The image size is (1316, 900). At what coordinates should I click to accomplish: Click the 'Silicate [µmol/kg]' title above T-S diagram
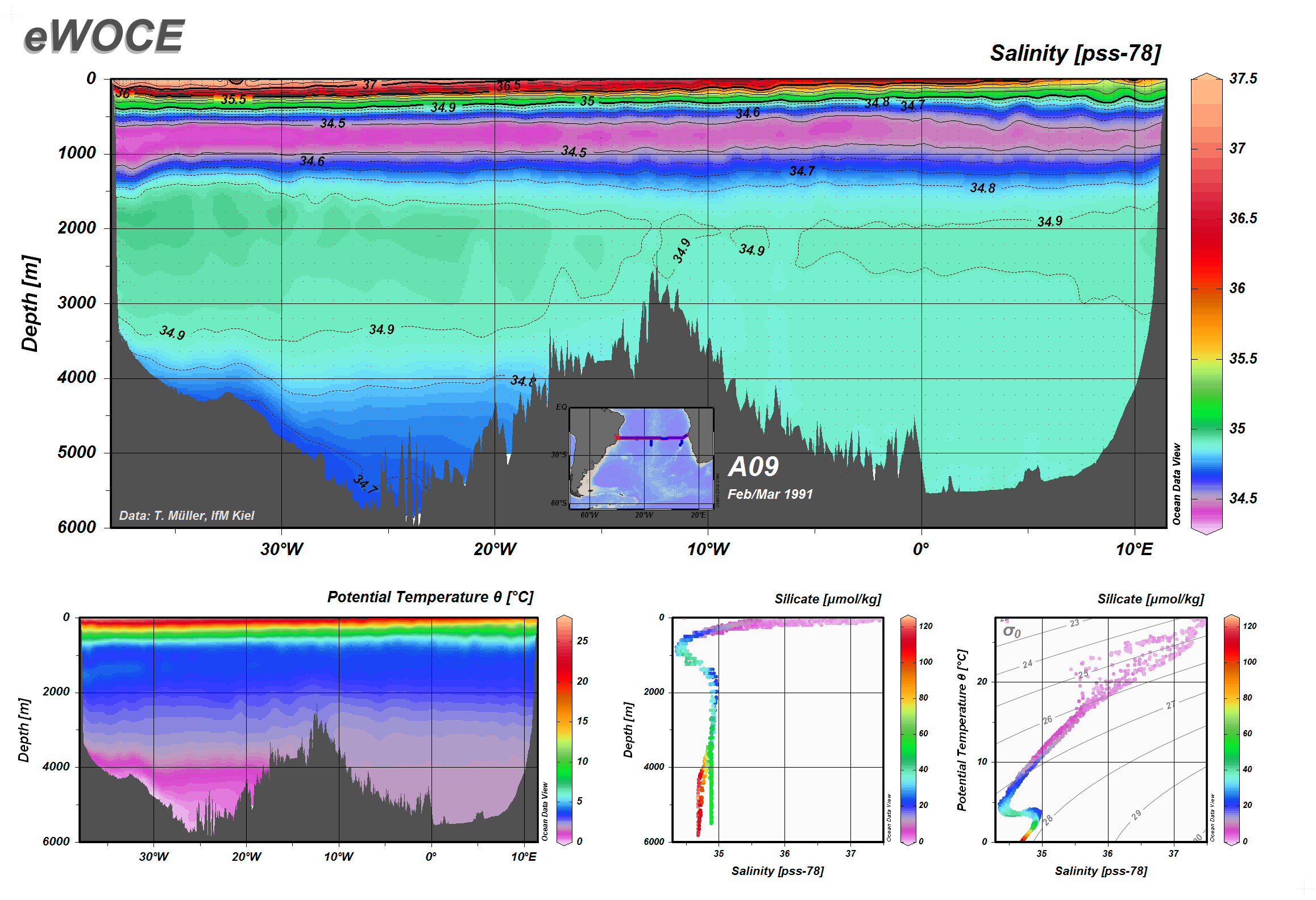click(x=1151, y=599)
